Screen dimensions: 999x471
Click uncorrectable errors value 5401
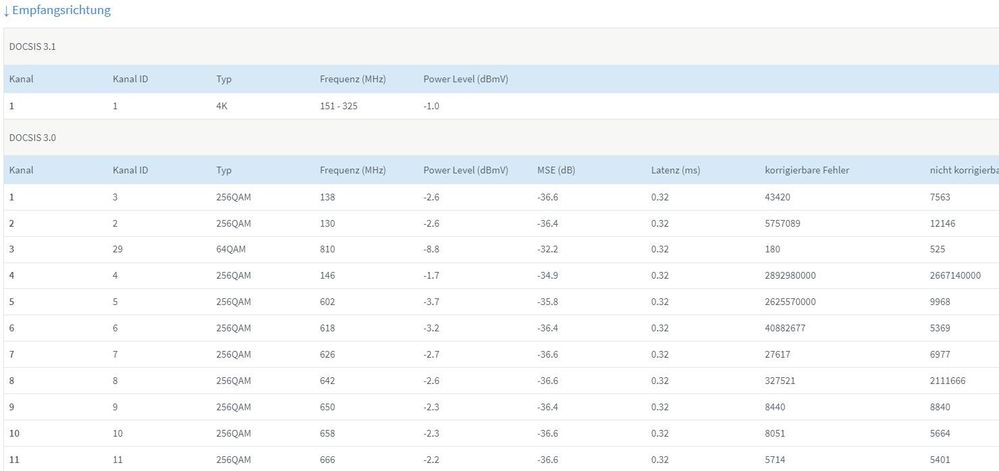940,459
